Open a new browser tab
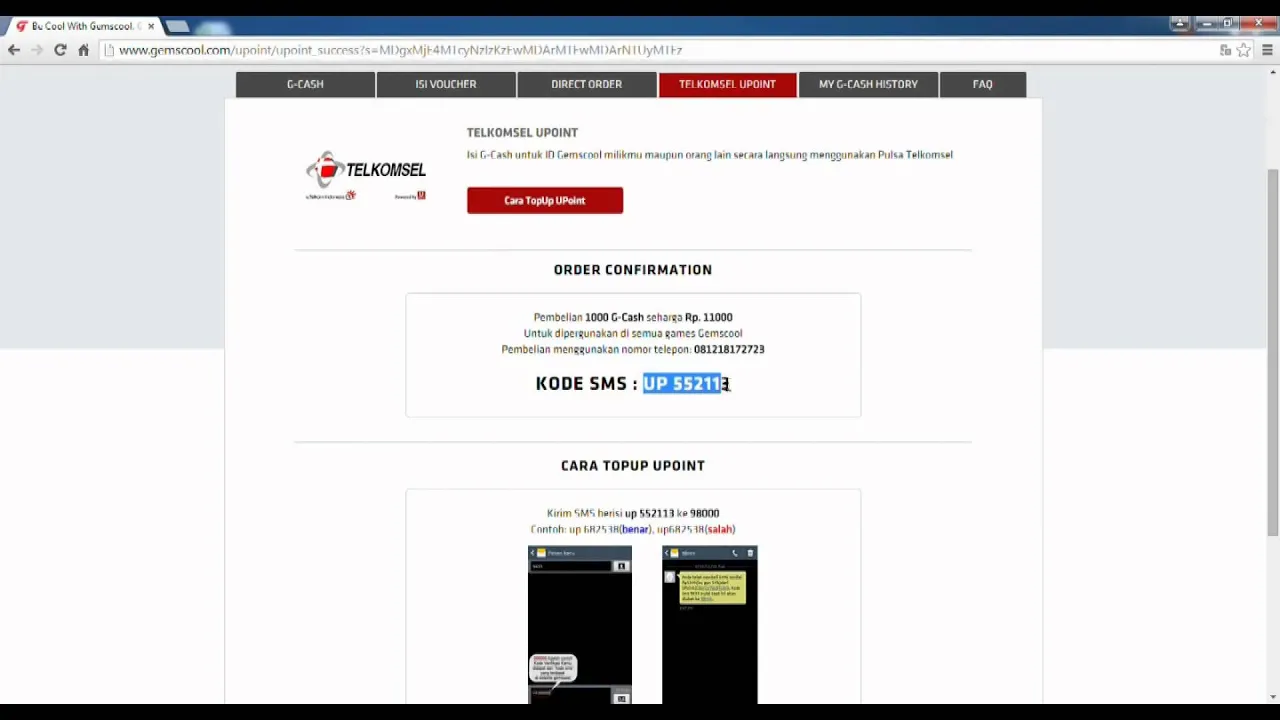This screenshot has height=720, width=1280. [x=177, y=26]
